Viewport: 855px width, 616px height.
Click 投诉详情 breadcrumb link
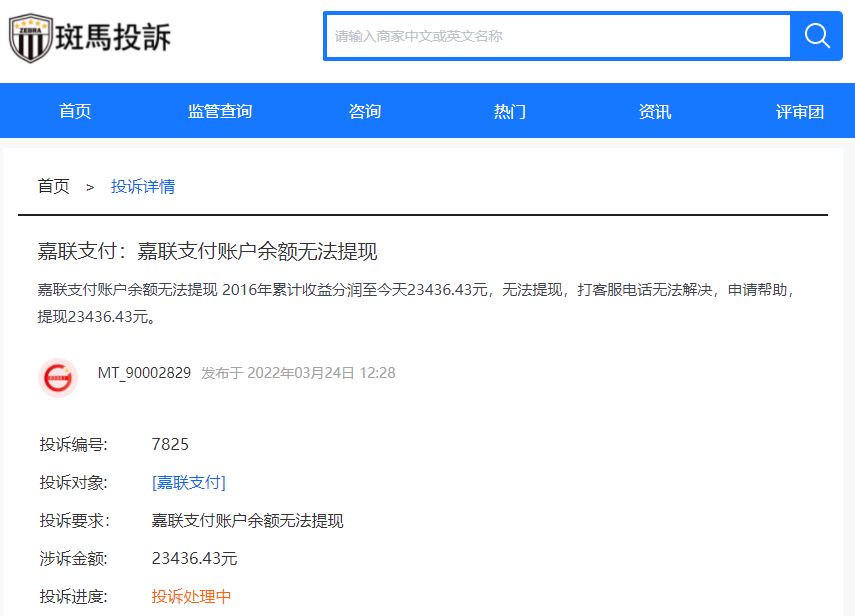pos(143,186)
